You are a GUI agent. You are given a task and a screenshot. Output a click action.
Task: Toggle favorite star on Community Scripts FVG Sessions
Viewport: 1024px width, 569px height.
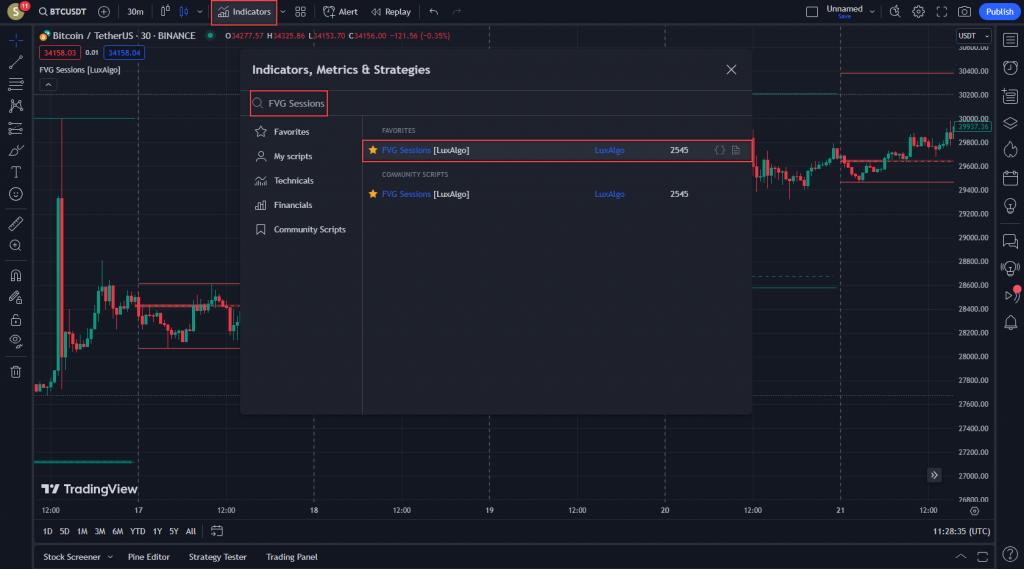click(373, 194)
